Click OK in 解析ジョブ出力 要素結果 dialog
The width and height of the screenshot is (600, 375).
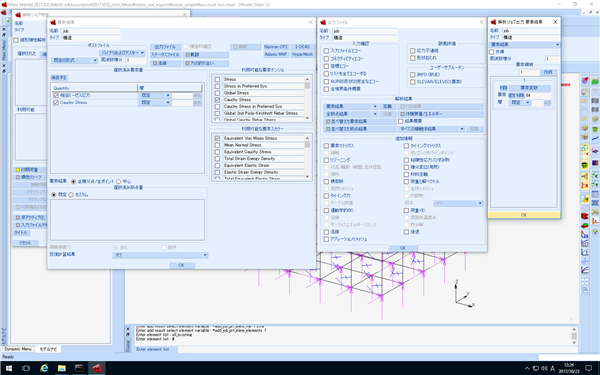(524, 215)
